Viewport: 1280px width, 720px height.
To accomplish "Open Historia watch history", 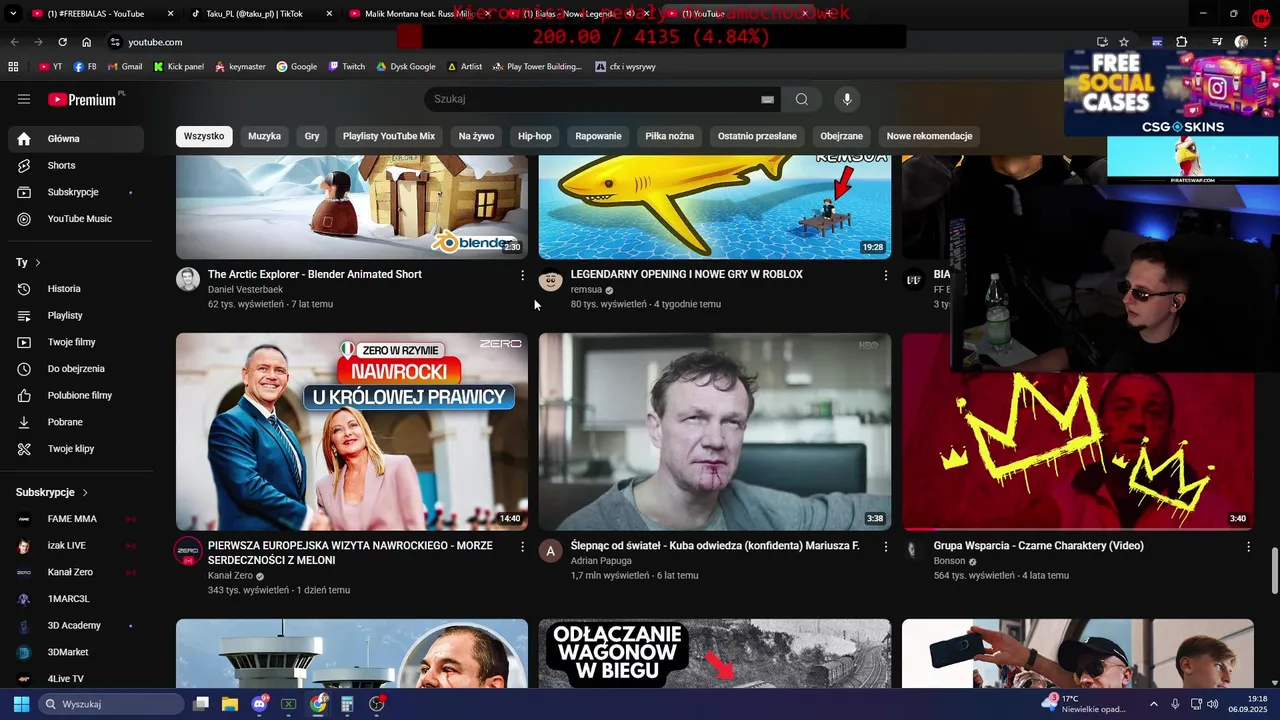I will 76,289.
